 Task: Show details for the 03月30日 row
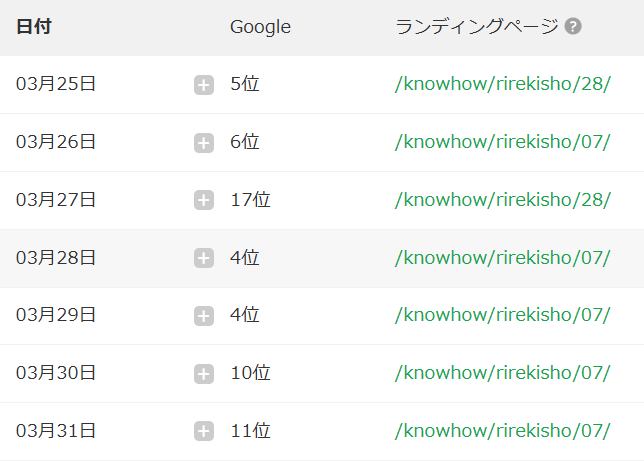[204, 374]
